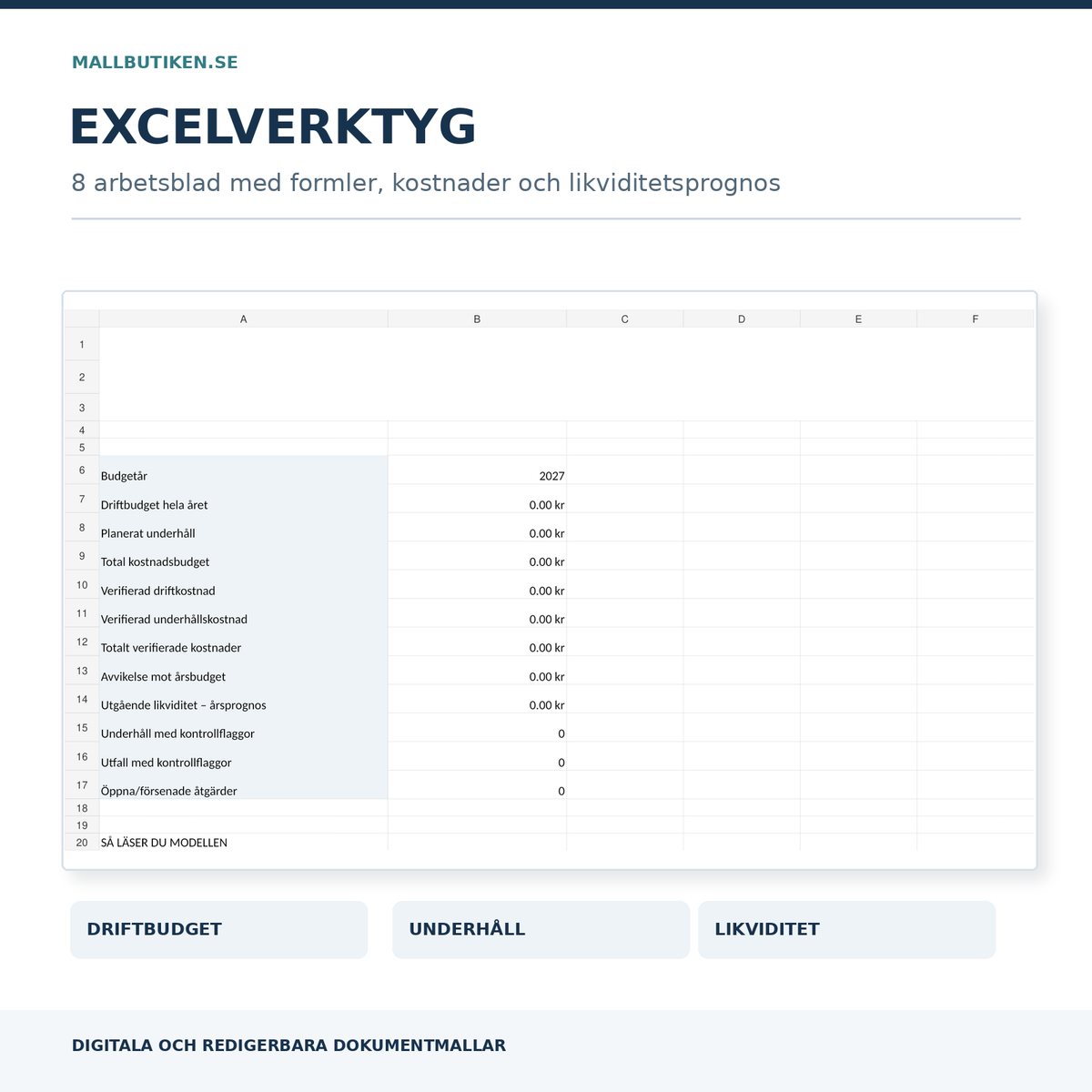This screenshot has height=1092, width=1092.
Task: Select column D header
Action: point(742,319)
